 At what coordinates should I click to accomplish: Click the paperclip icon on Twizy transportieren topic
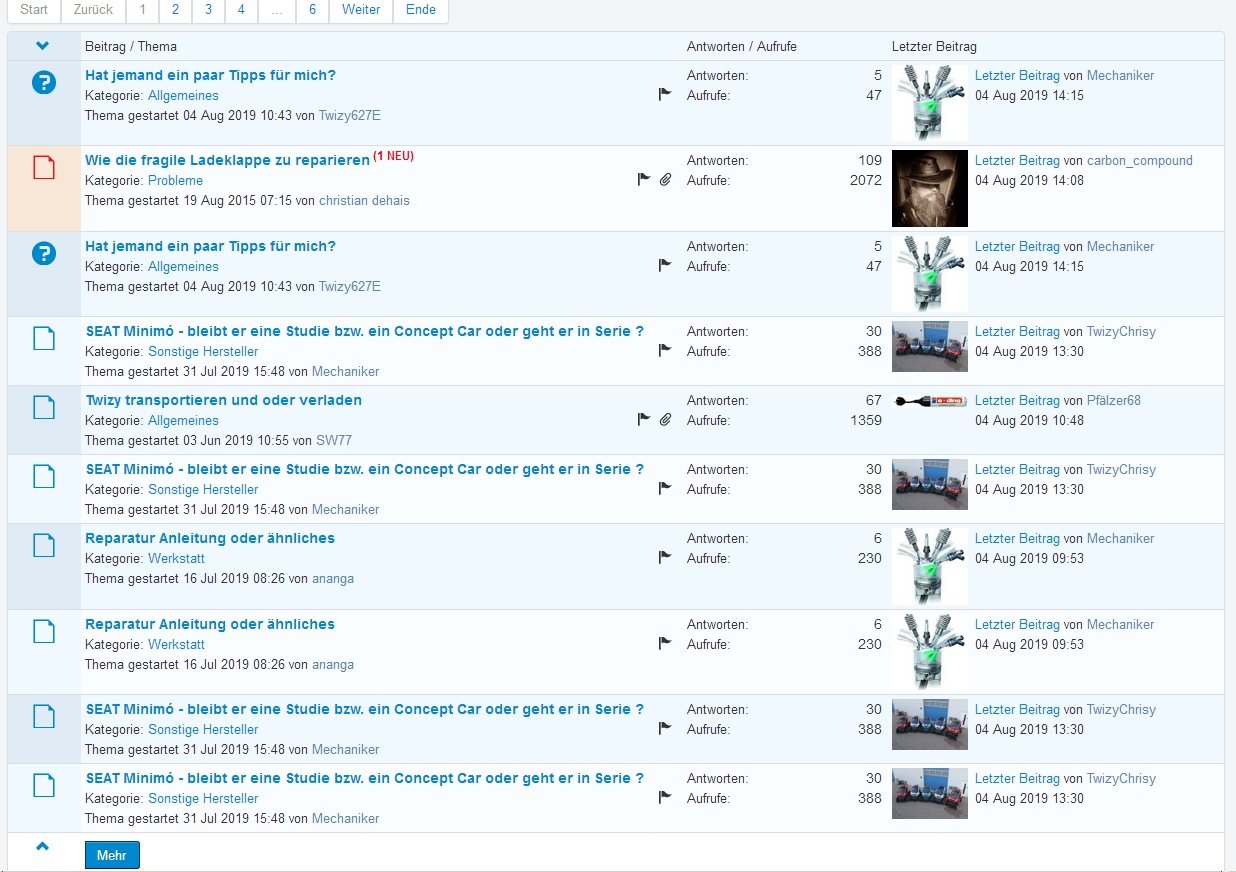(x=666, y=420)
